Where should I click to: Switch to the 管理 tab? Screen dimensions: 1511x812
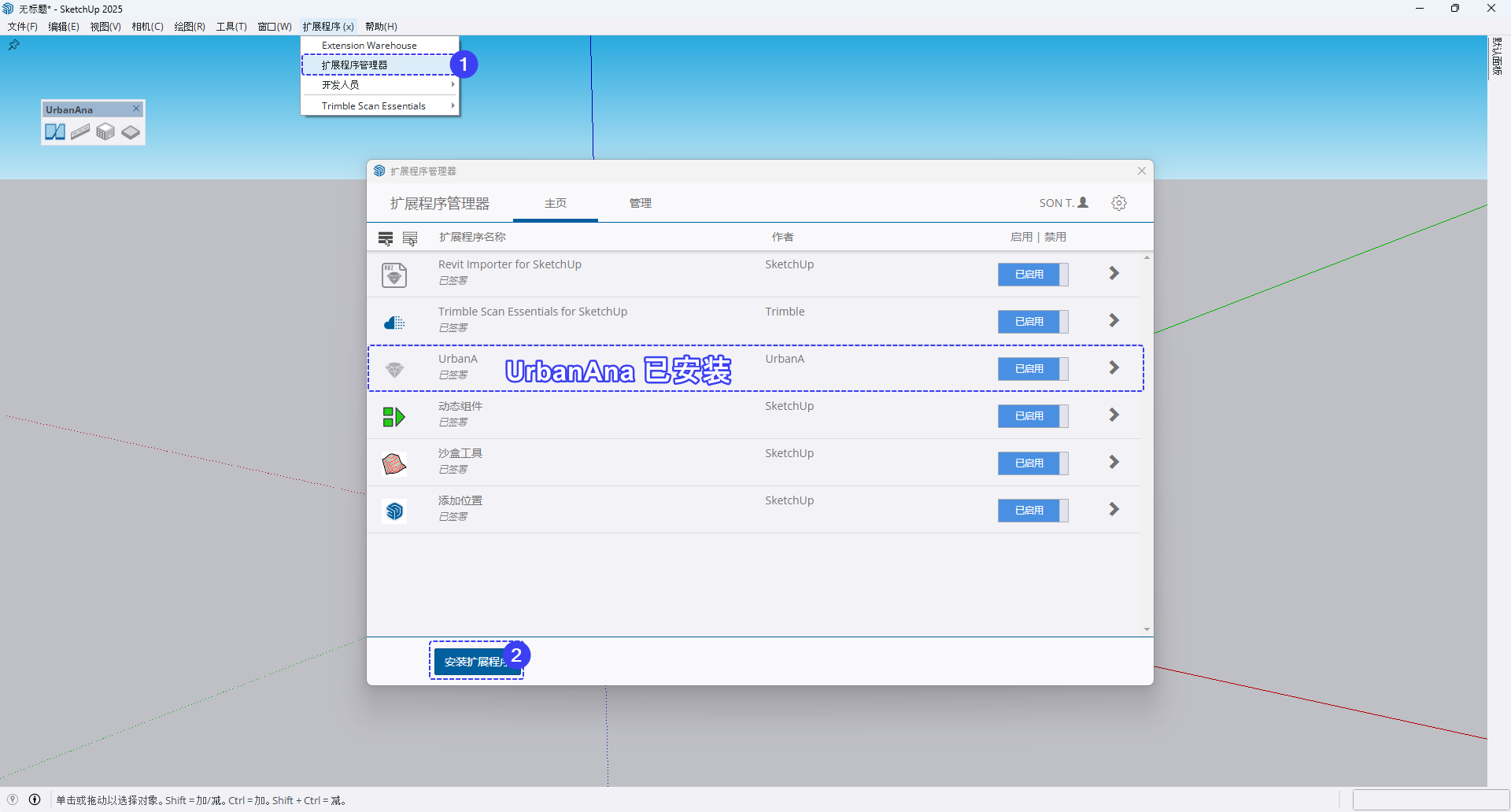641,203
